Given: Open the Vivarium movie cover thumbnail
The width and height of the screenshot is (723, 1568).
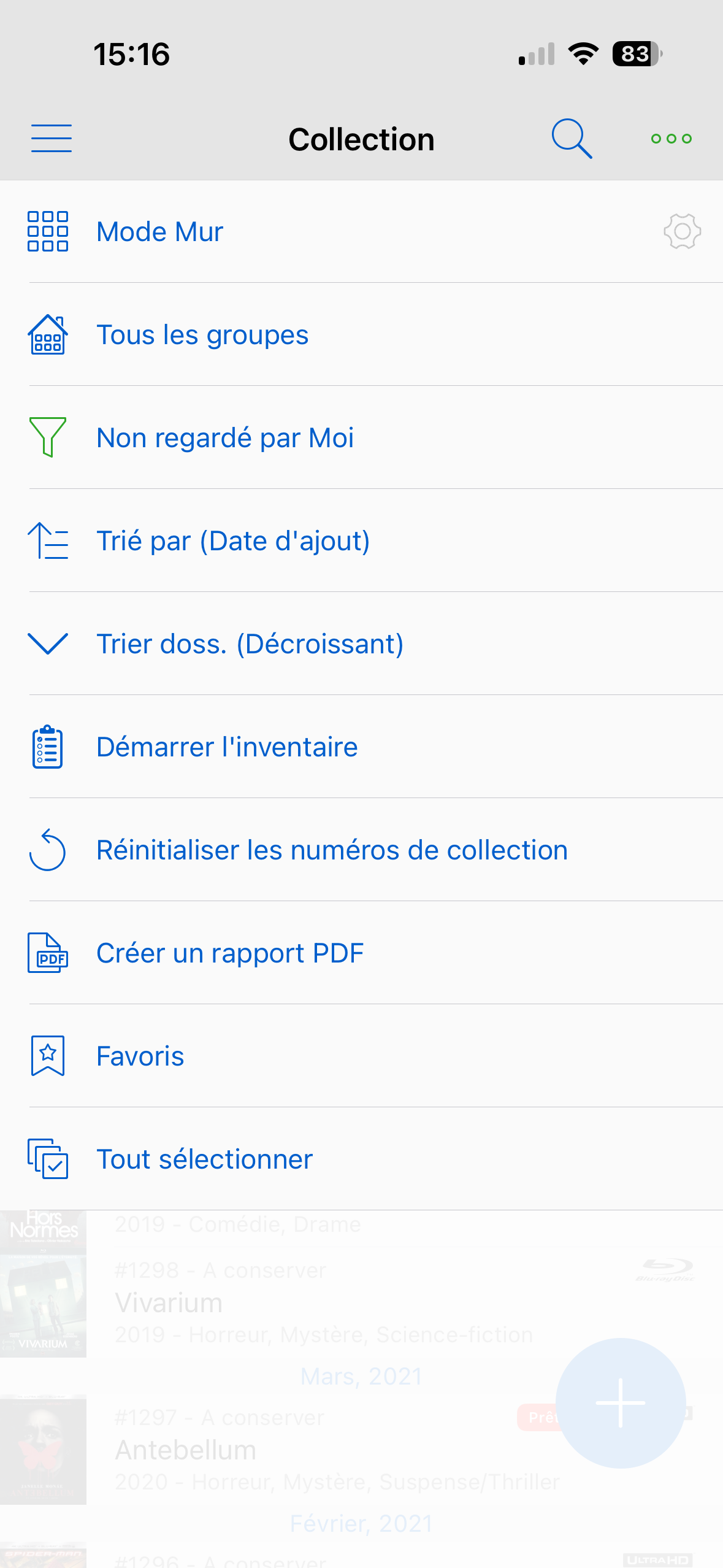Looking at the screenshot, I should (x=43, y=1304).
